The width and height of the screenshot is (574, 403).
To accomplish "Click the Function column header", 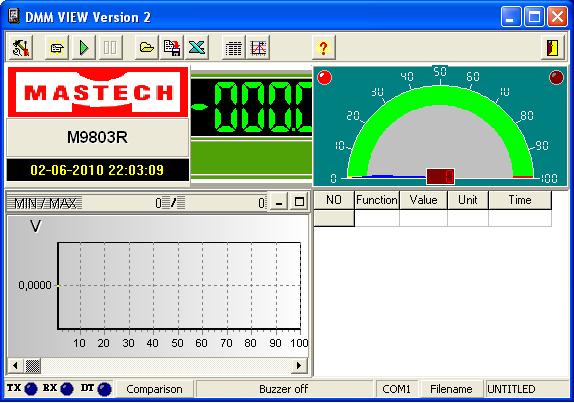I will click(377, 200).
